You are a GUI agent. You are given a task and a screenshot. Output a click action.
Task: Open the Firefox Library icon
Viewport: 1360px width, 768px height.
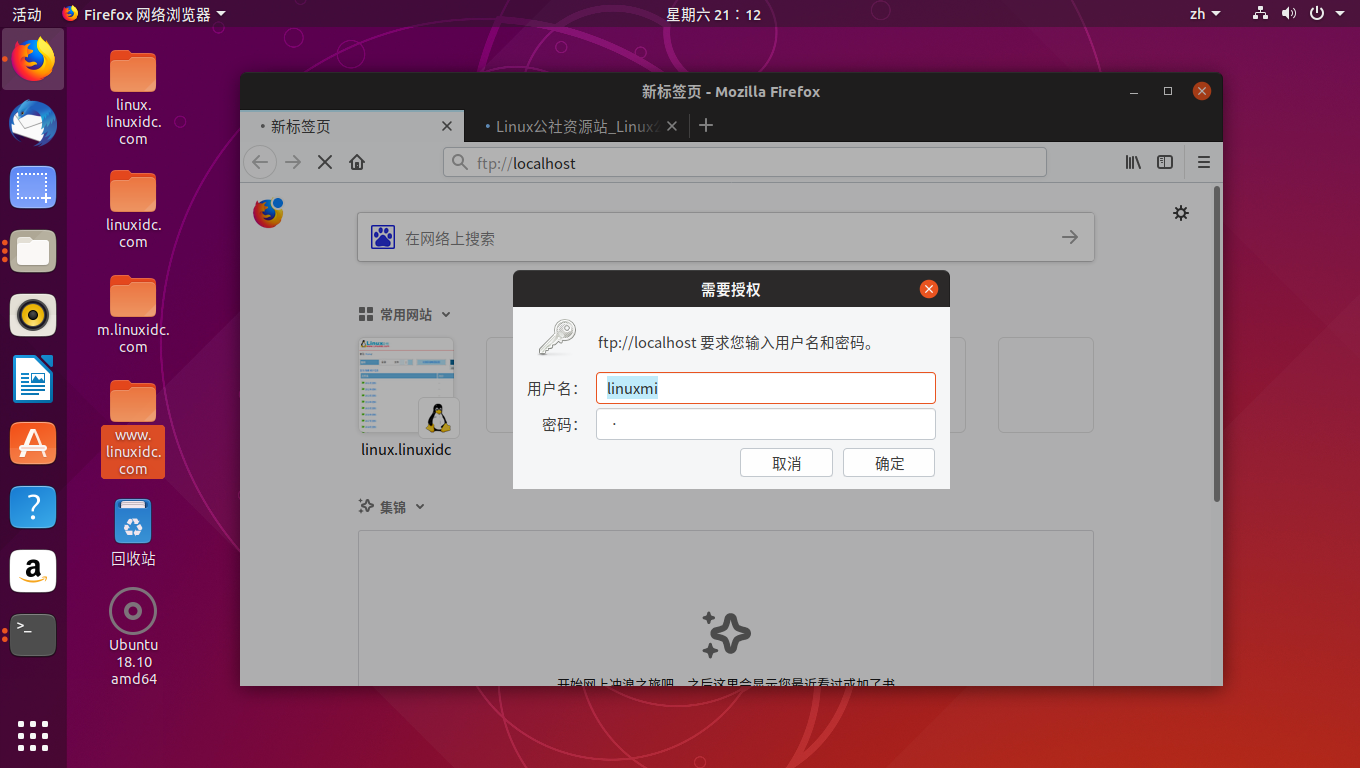[x=1132, y=162]
